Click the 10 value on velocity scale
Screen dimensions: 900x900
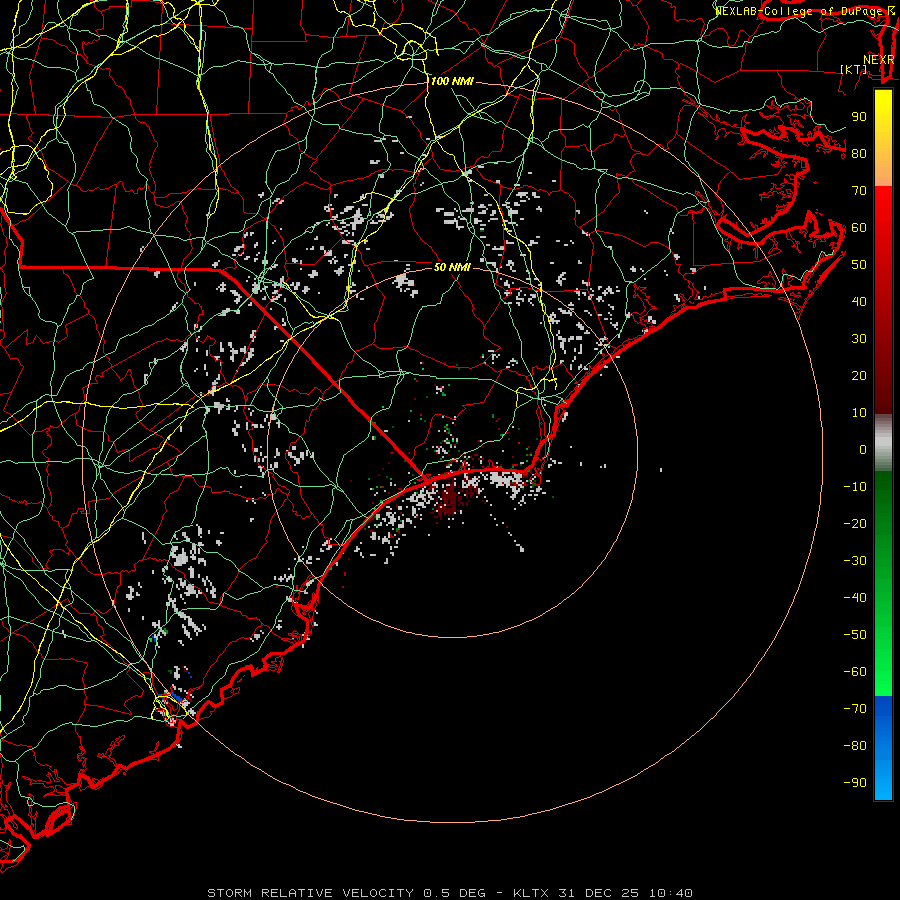tap(859, 413)
